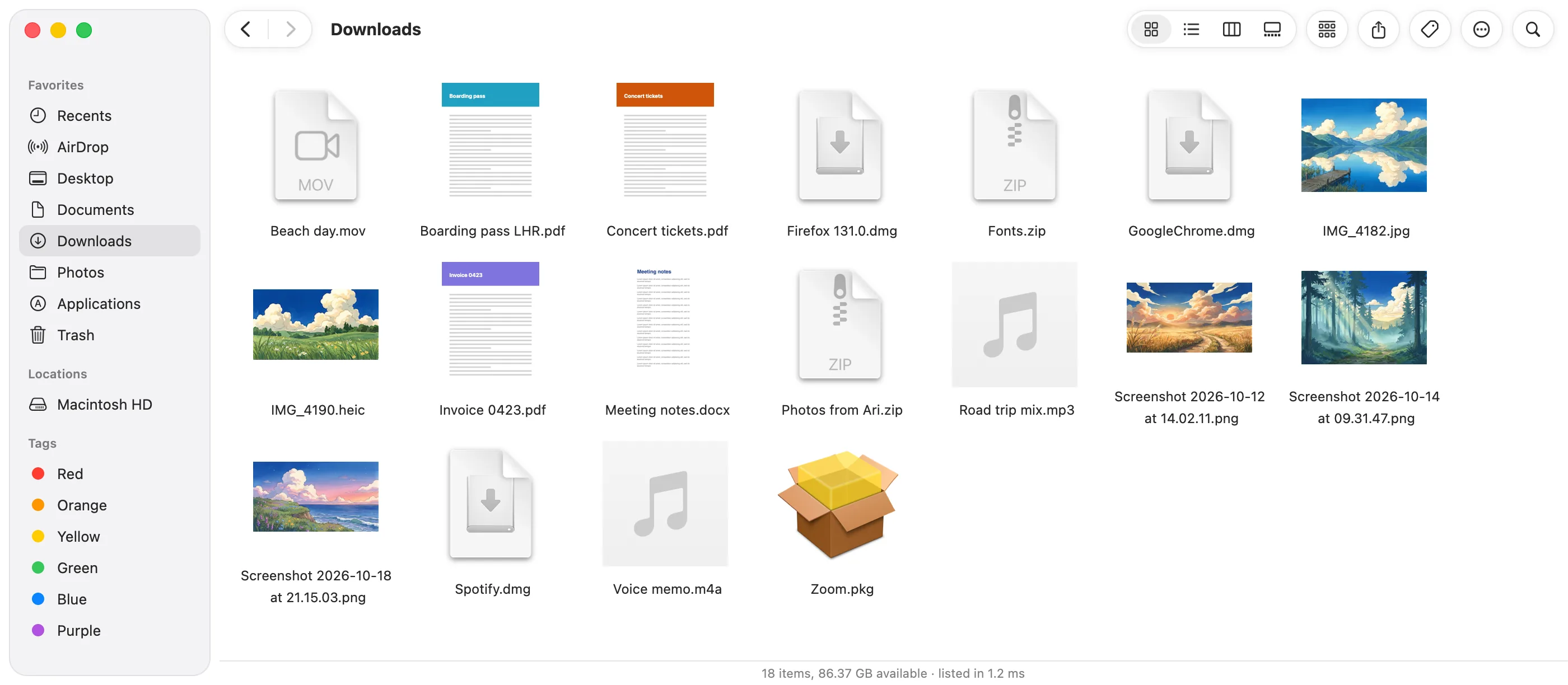This screenshot has width=1568, height=685.
Task: Filter by the Purple tag
Action: coord(110,630)
